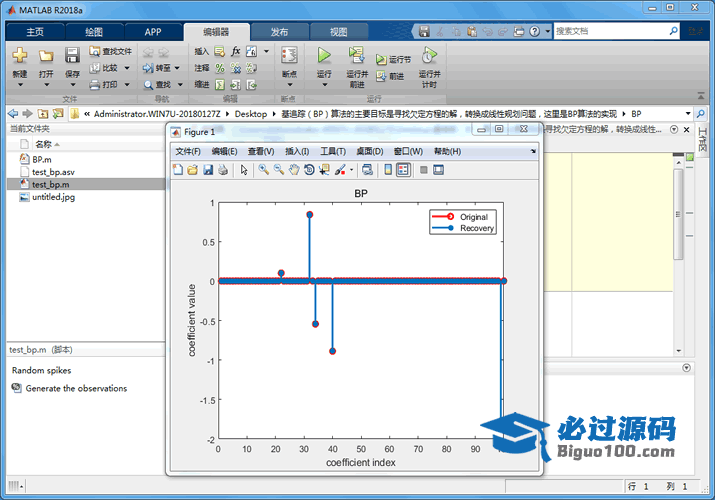Click the 比较 (Compare) button
Screen dimensions: 715x500
104,68
